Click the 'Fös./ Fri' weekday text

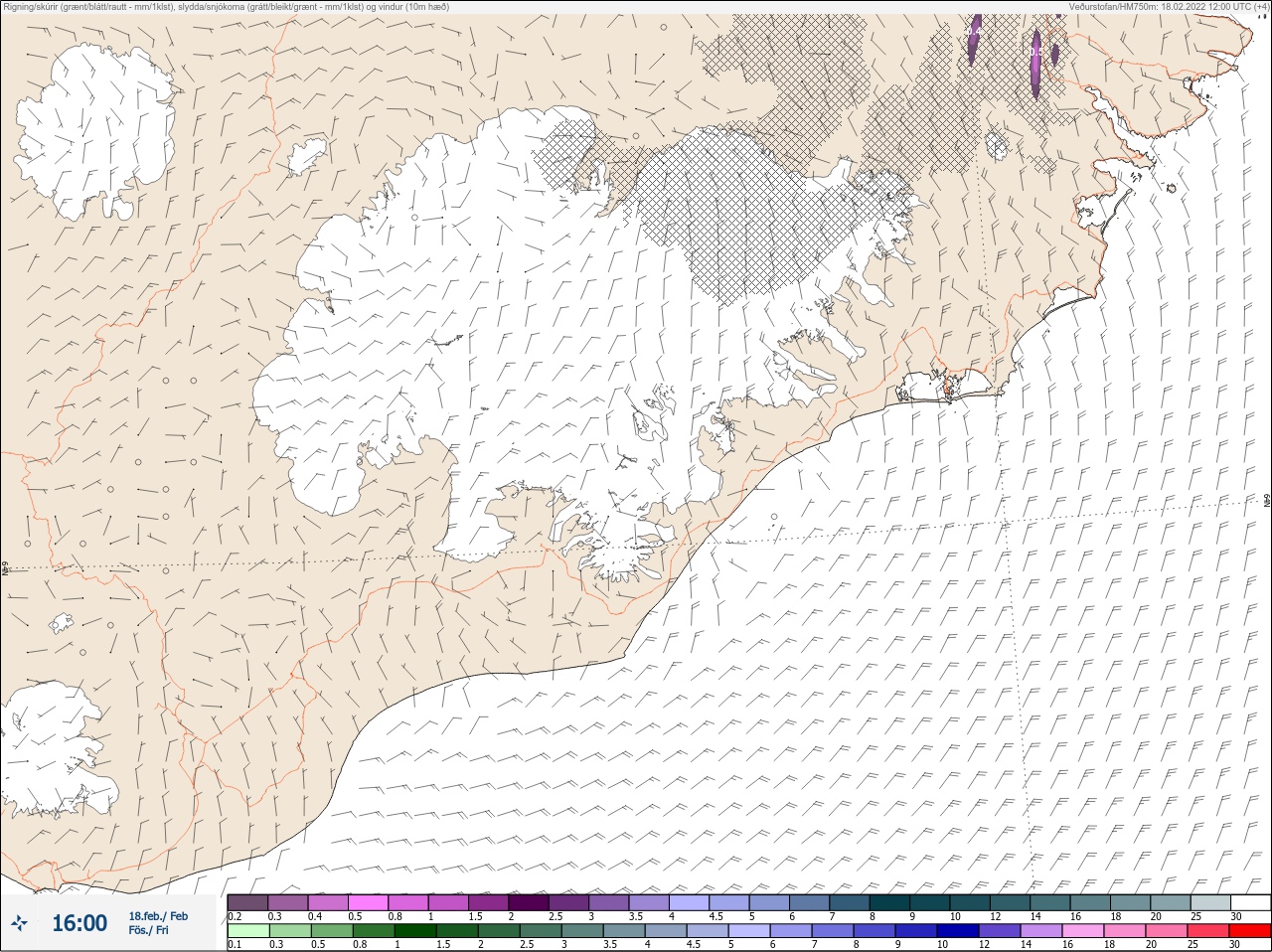(x=148, y=930)
